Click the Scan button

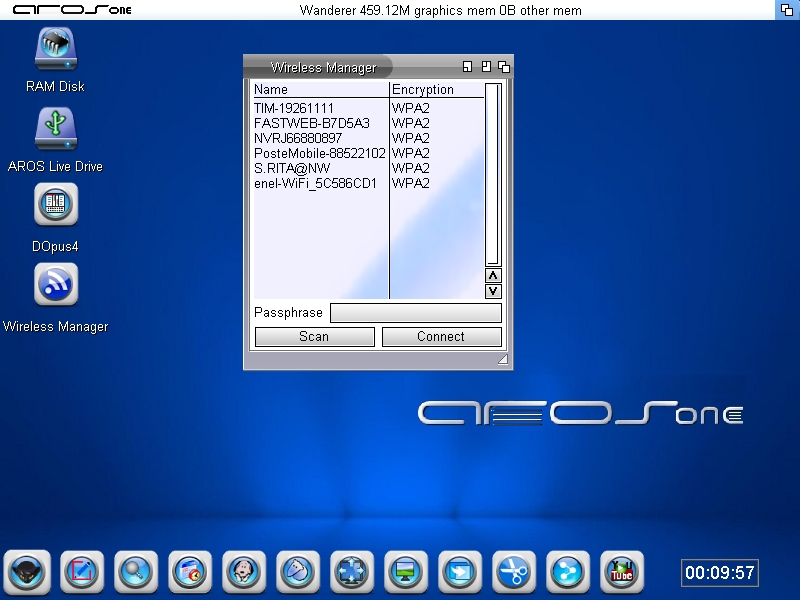(x=314, y=337)
